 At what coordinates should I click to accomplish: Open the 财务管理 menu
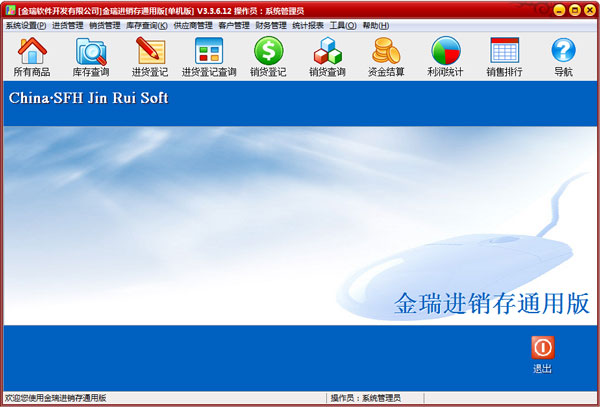coord(271,26)
